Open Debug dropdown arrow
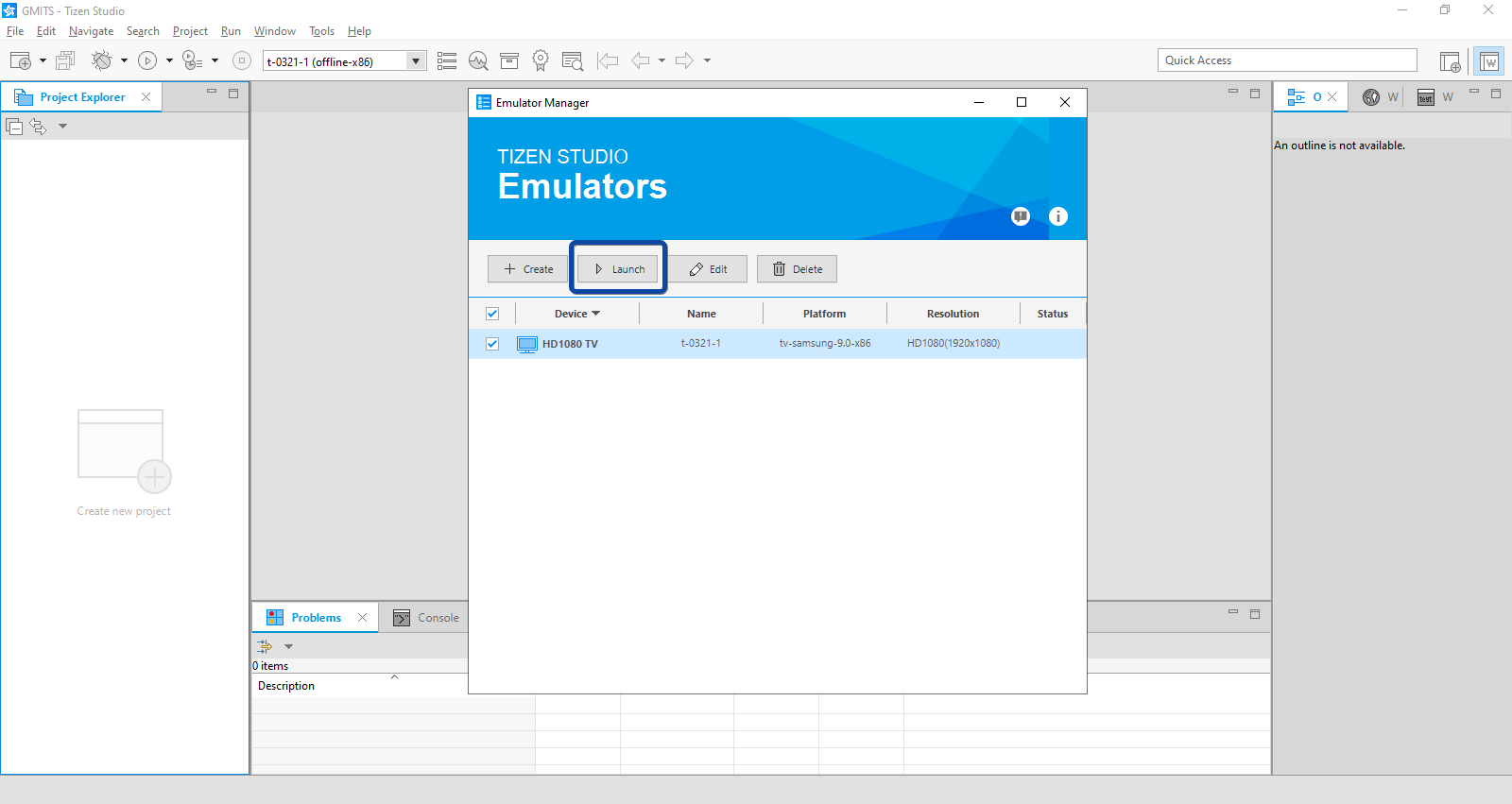 tap(124, 60)
